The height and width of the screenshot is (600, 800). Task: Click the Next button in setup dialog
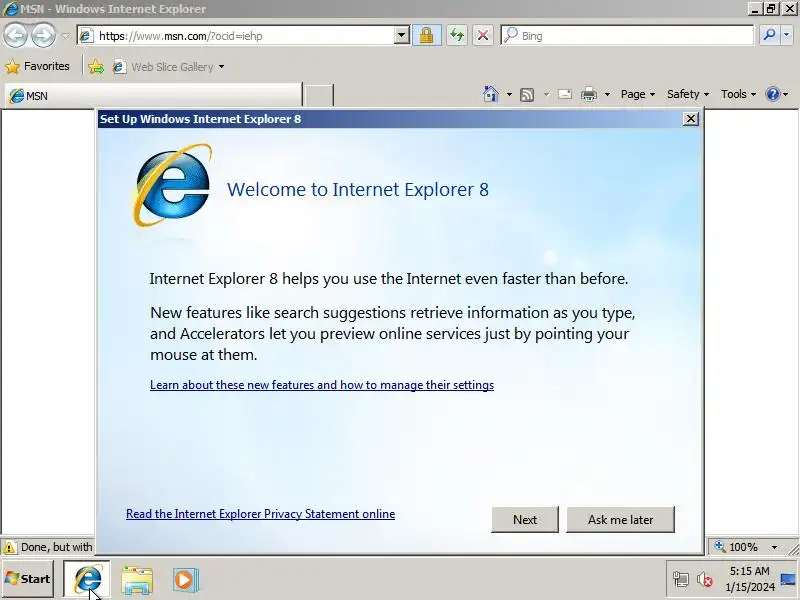click(x=525, y=519)
